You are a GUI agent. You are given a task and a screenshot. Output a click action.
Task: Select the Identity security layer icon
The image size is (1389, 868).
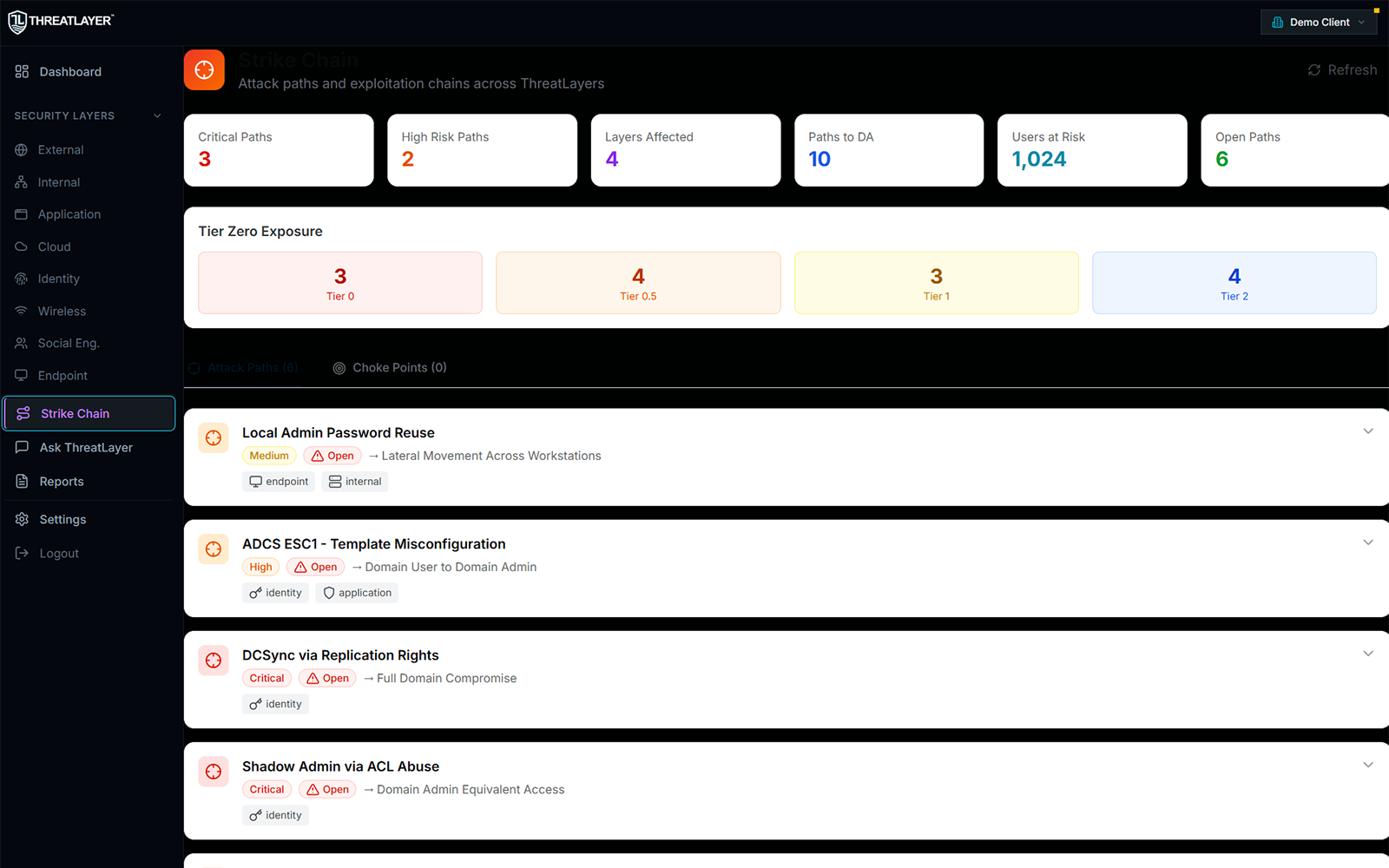tap(21, 278)
